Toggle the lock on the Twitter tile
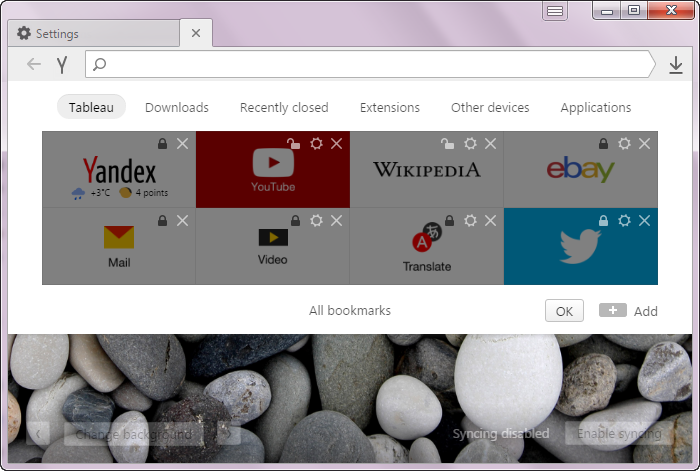The image size is (700, 471). pos(604,221)
